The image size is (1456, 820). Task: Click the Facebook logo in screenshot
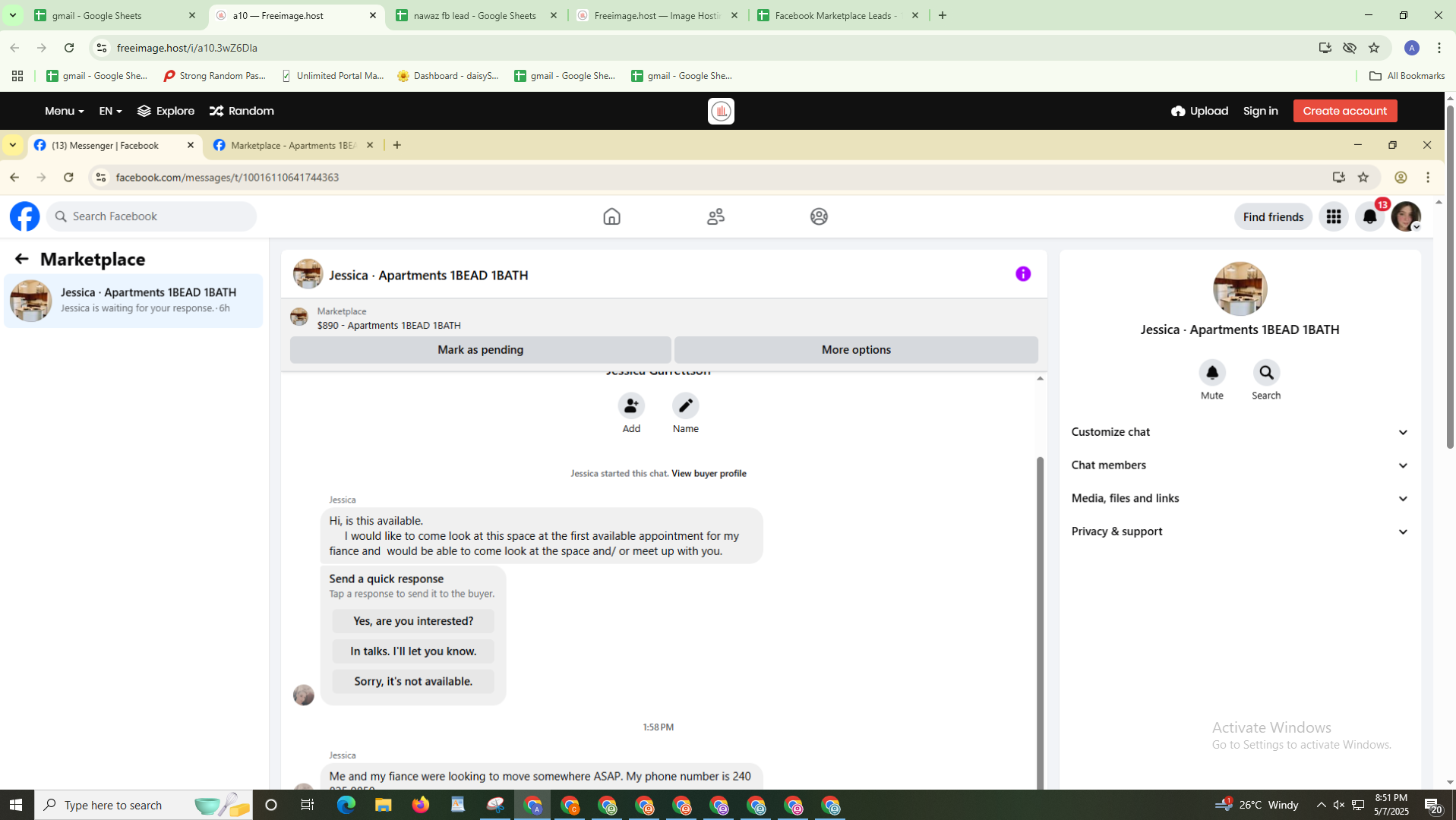(24, 216)
